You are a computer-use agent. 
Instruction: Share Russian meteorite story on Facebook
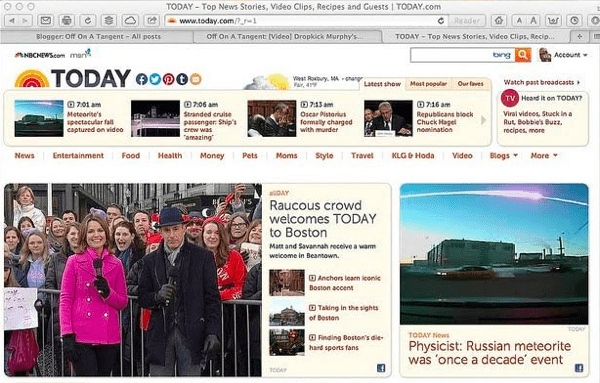click(579, 368)
